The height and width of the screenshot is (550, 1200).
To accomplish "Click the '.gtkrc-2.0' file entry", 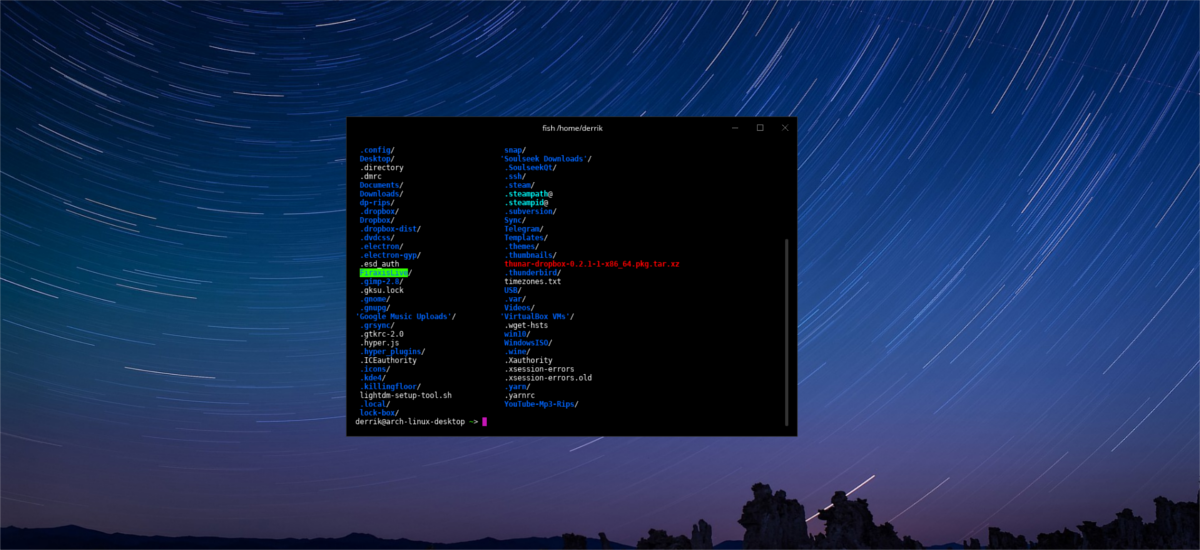I will click(382, 334).
